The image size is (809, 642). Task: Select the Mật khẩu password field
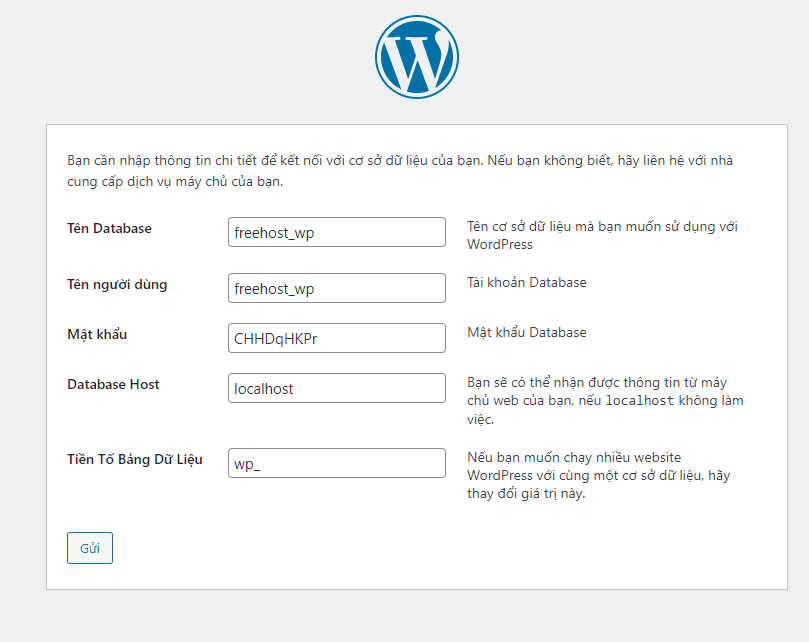pos(337,338)
